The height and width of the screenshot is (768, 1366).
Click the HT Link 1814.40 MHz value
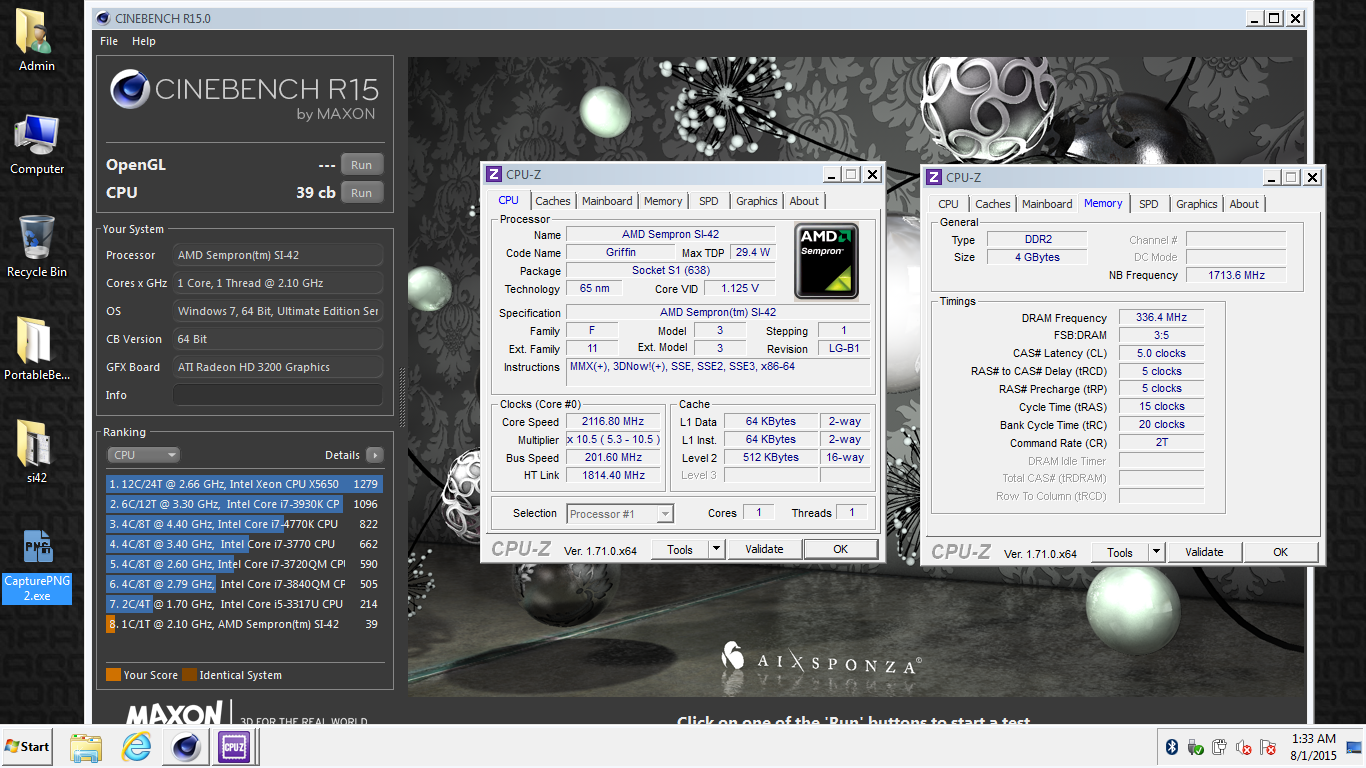point(615,476)
